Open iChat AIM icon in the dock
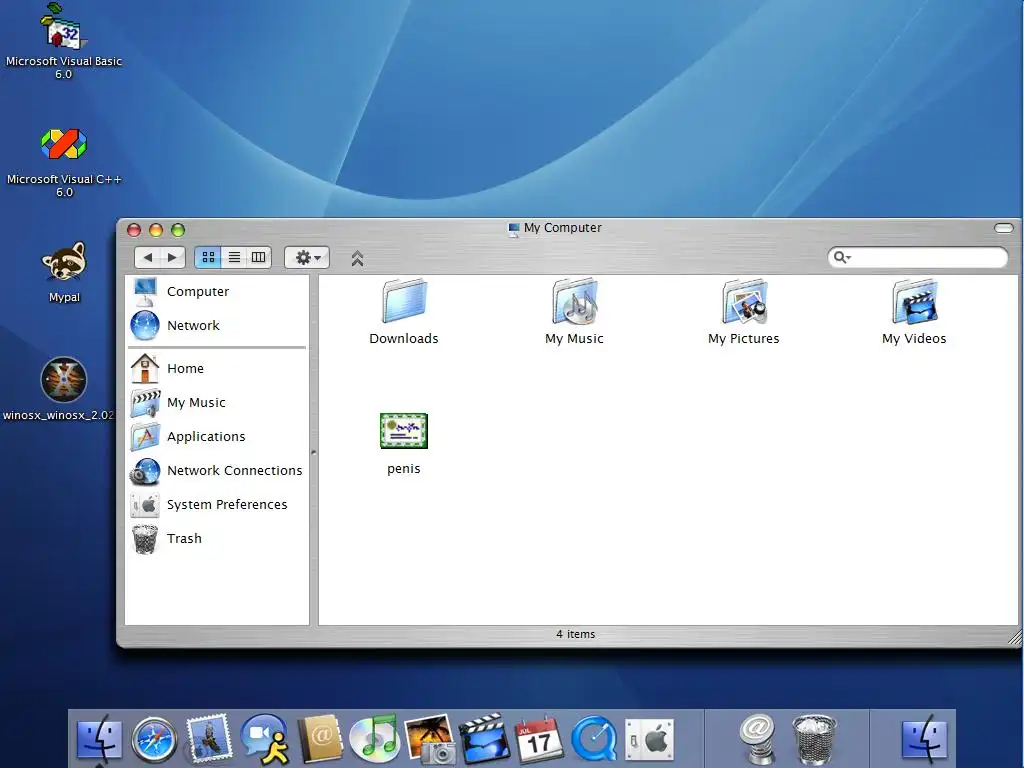1024x768 pixels. click(x=264, y=739)
